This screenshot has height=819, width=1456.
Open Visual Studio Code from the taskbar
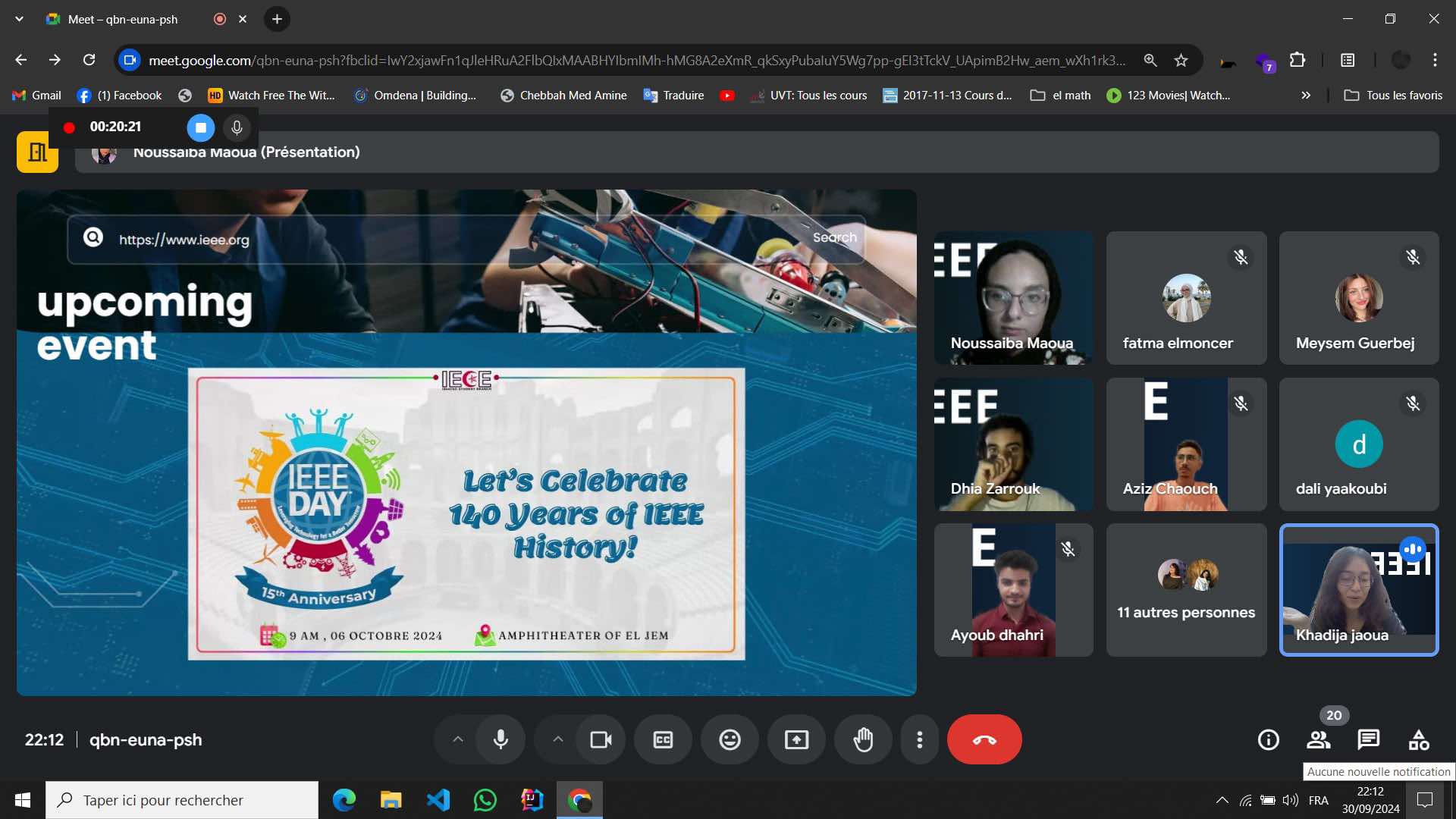pos(438,800)
